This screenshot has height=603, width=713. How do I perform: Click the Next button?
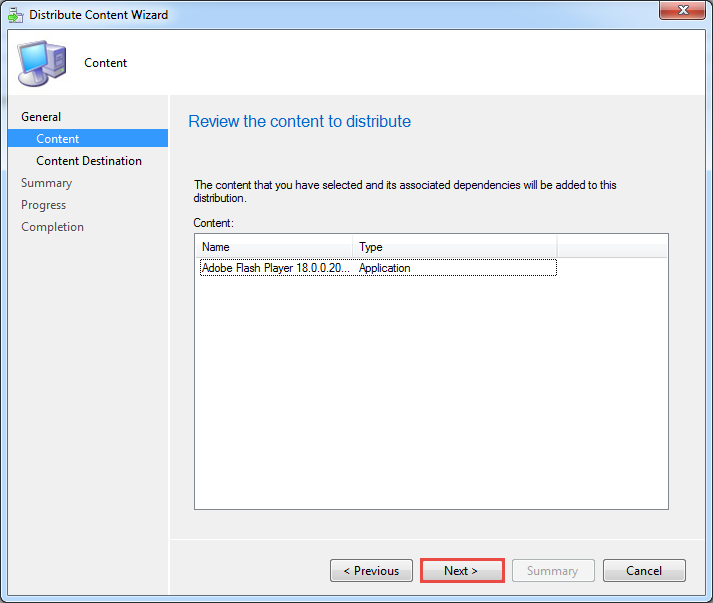pos(461,571)
